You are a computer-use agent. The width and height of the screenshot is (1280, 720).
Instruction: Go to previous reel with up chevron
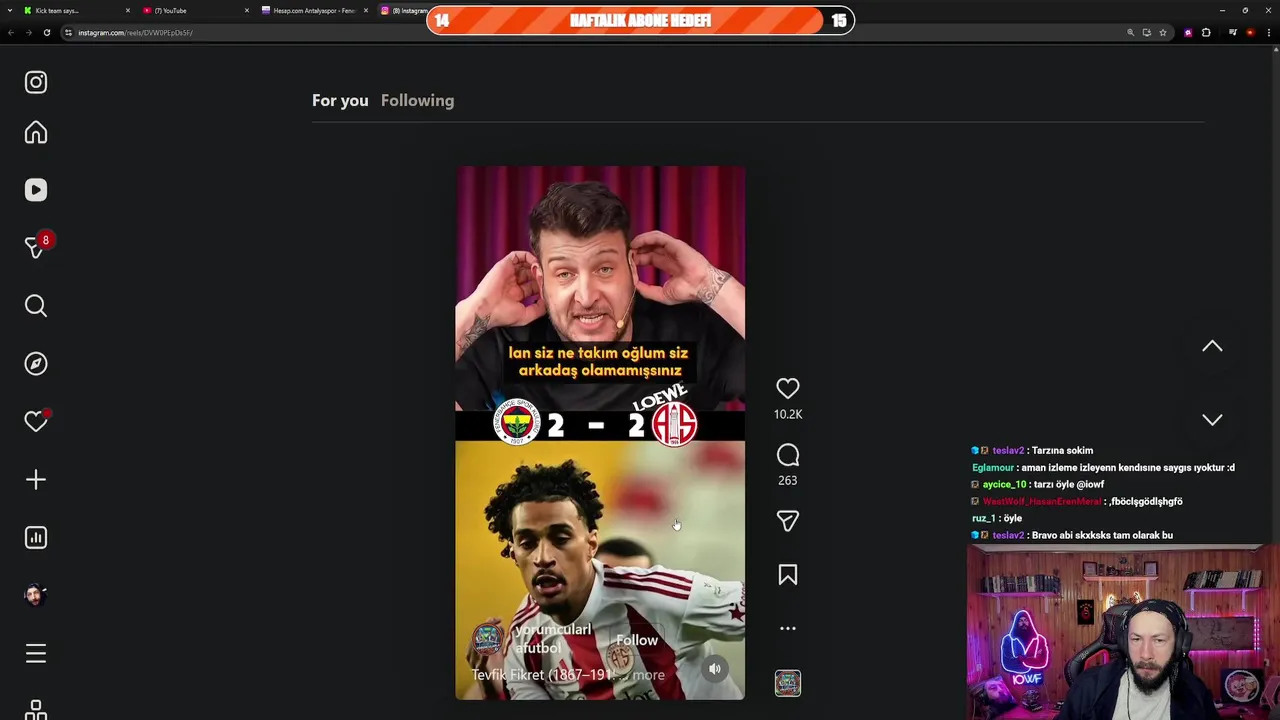tap(1212, 346)
